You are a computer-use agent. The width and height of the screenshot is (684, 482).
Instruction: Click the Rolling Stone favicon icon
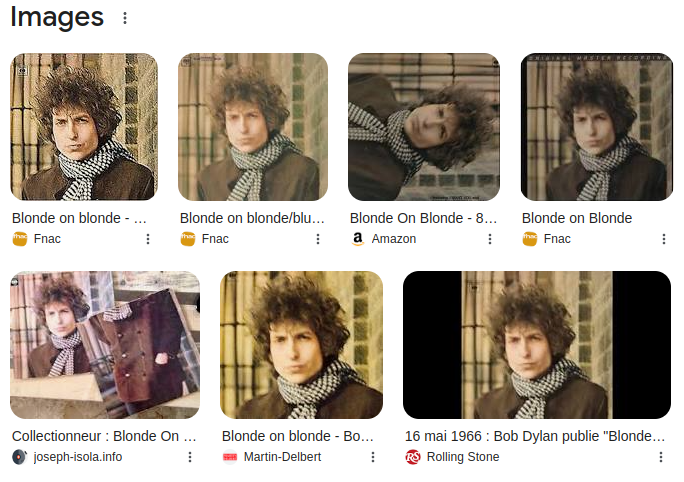pos(413,457)
